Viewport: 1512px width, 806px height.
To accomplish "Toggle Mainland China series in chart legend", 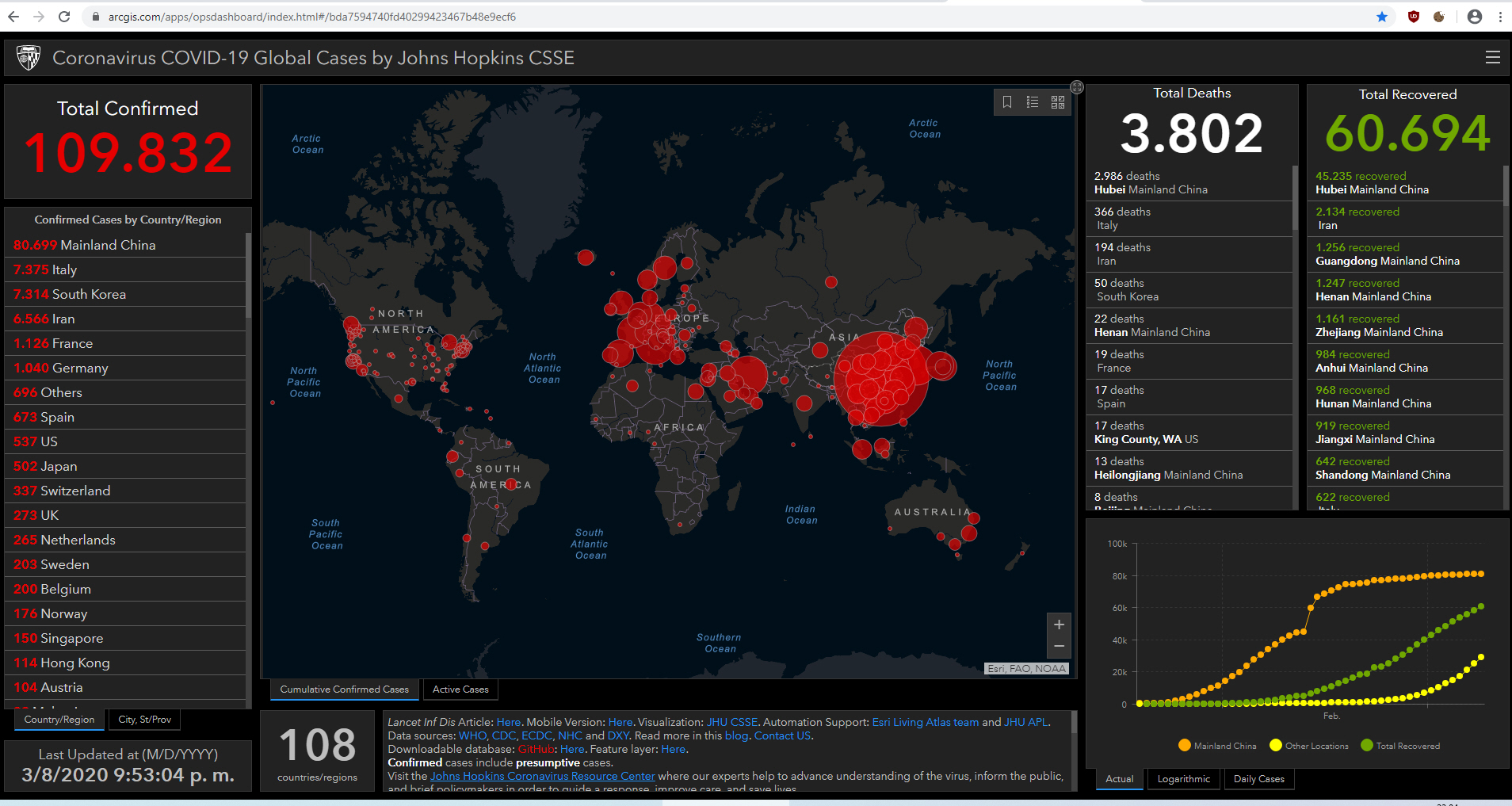I will pos(1217,746).
